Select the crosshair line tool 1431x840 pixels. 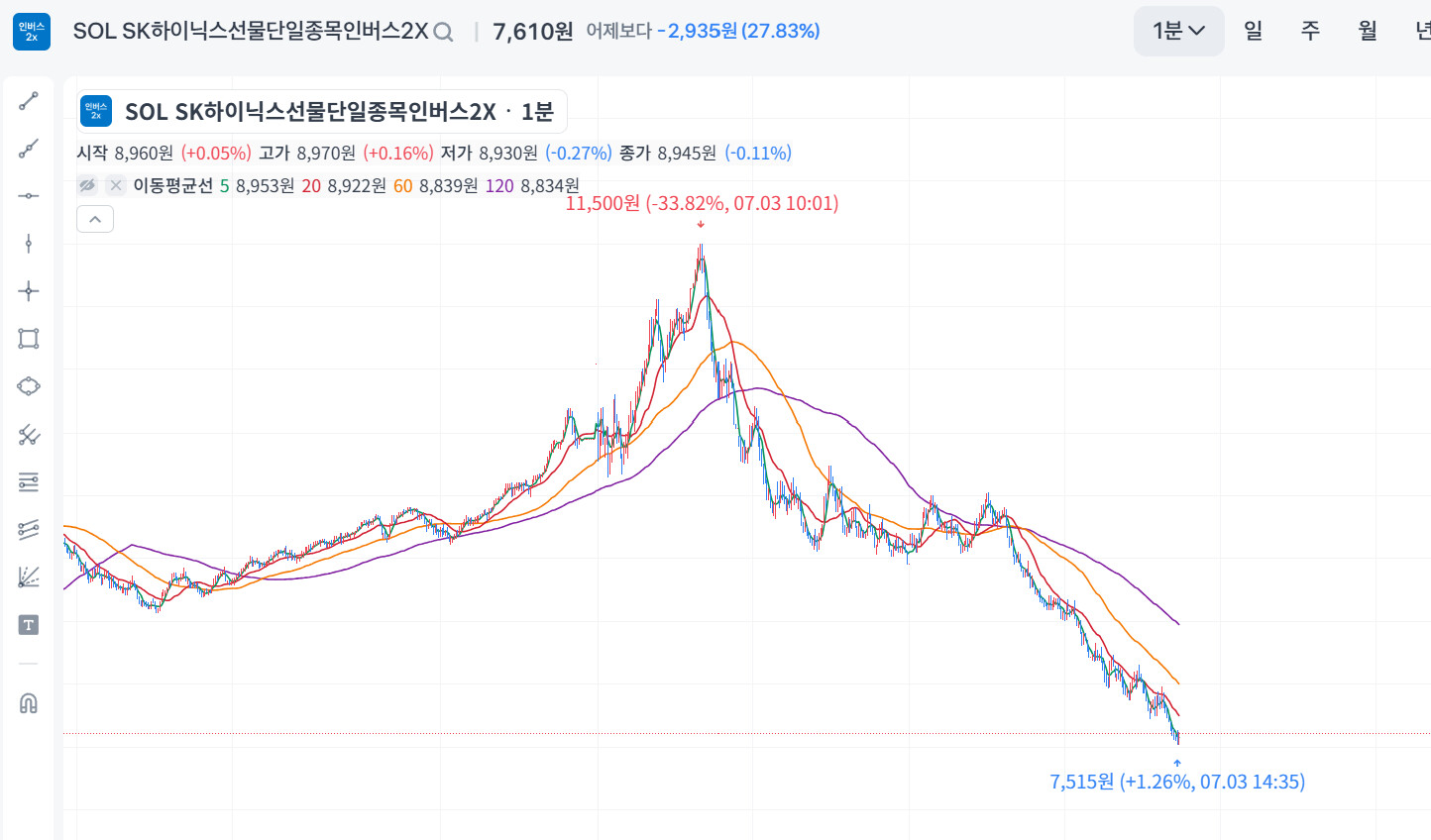point(29,291)
